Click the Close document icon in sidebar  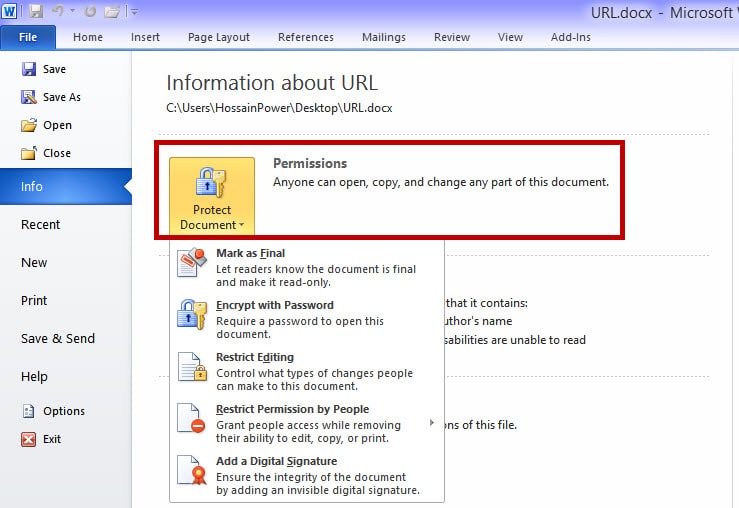29,153
